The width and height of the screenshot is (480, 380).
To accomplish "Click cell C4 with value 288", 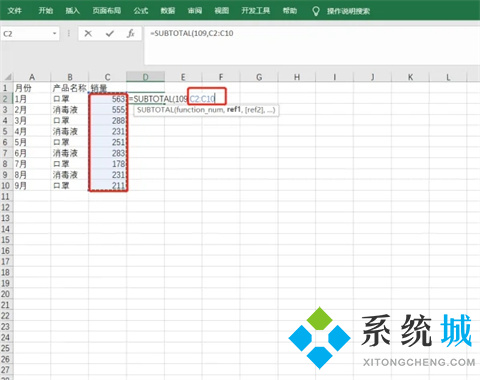I will point(107,120).
